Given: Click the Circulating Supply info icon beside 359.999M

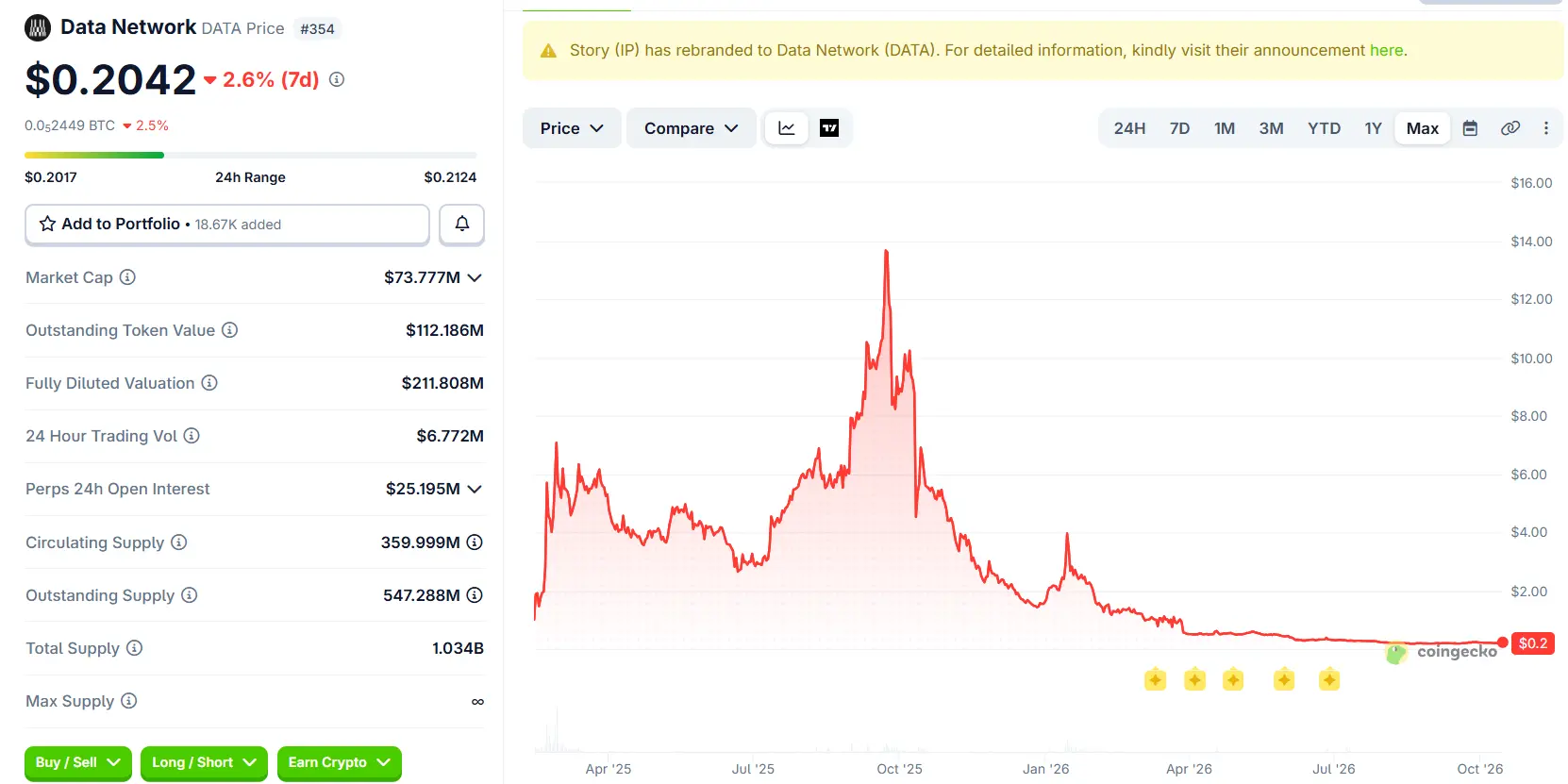Looking at the screenshot, I should click(x=475, y=542).
